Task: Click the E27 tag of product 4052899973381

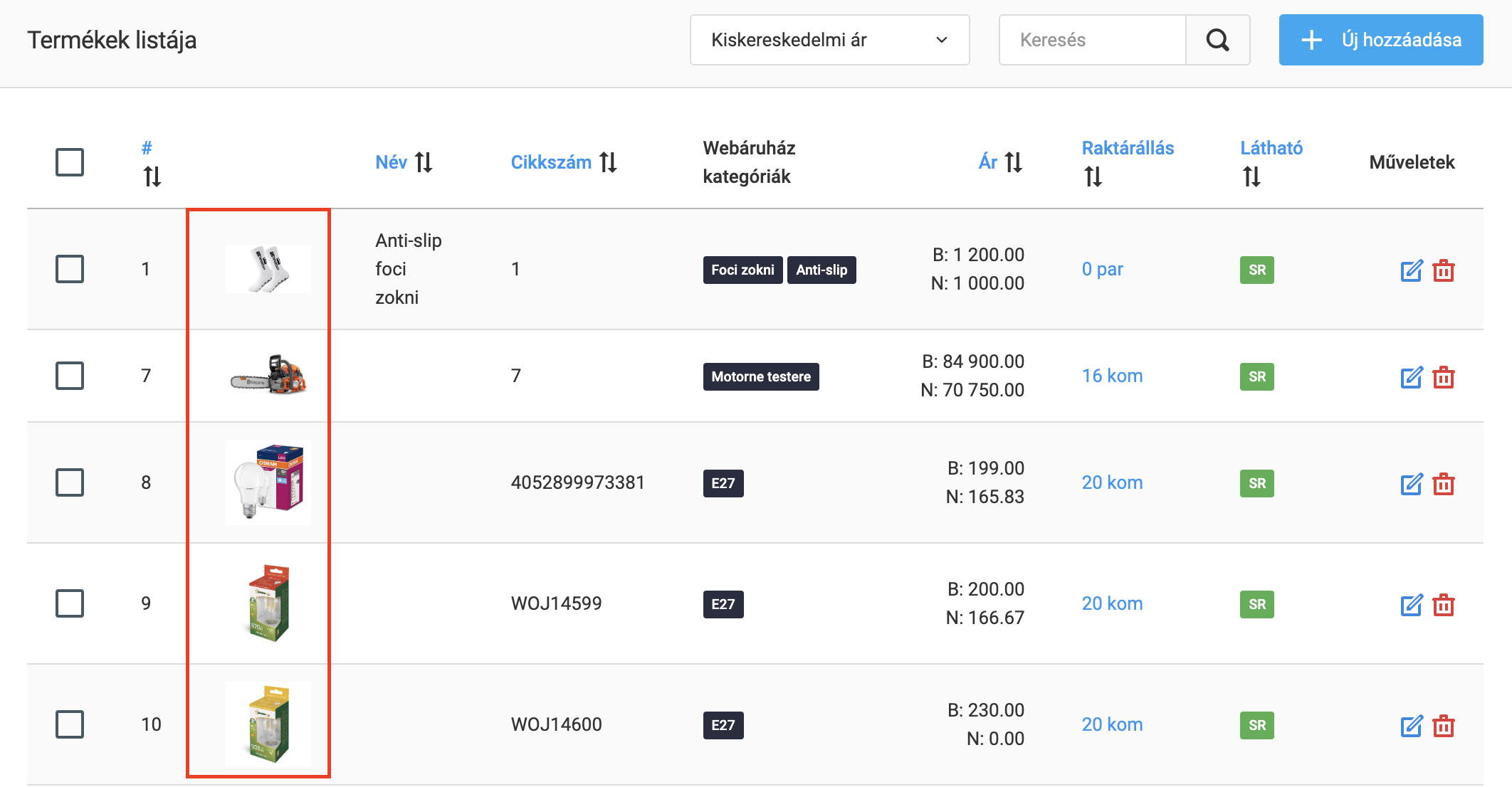Action: click(723, 483)
